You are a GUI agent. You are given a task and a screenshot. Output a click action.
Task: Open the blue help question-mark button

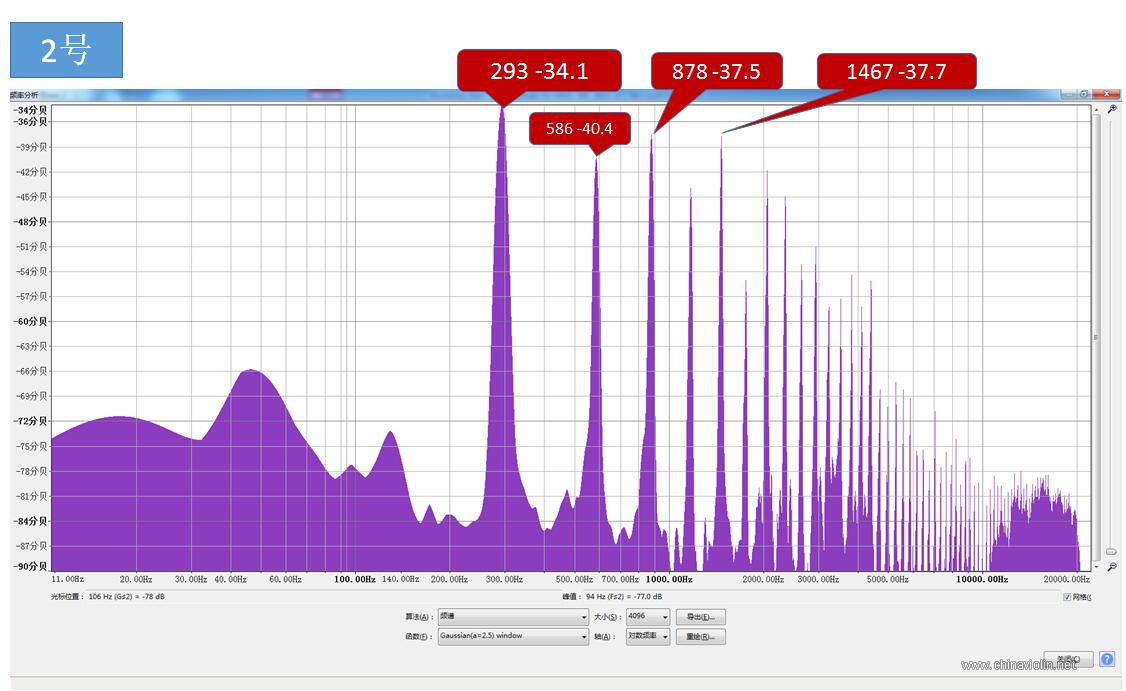click(1107, 659)
